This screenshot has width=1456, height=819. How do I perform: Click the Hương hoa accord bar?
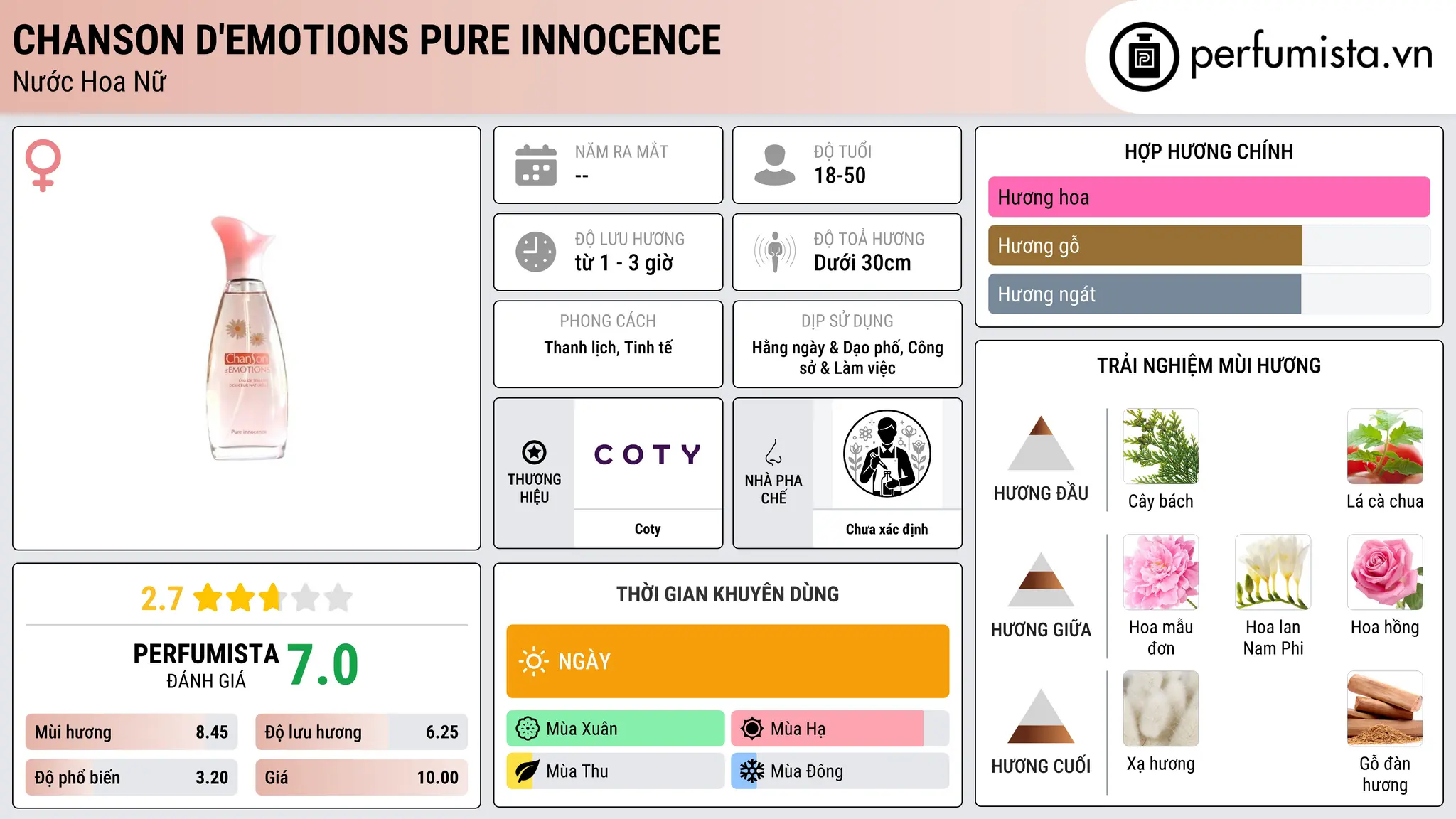[1209, 197]
